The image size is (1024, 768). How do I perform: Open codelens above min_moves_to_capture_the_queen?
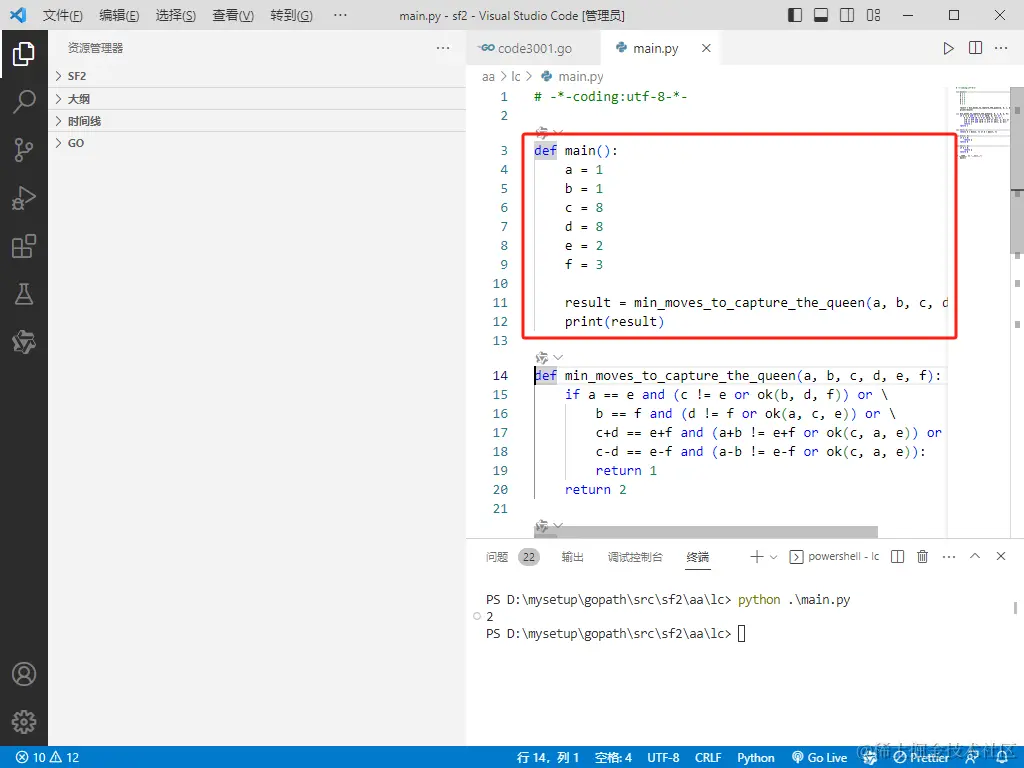[x=549, y=358]
